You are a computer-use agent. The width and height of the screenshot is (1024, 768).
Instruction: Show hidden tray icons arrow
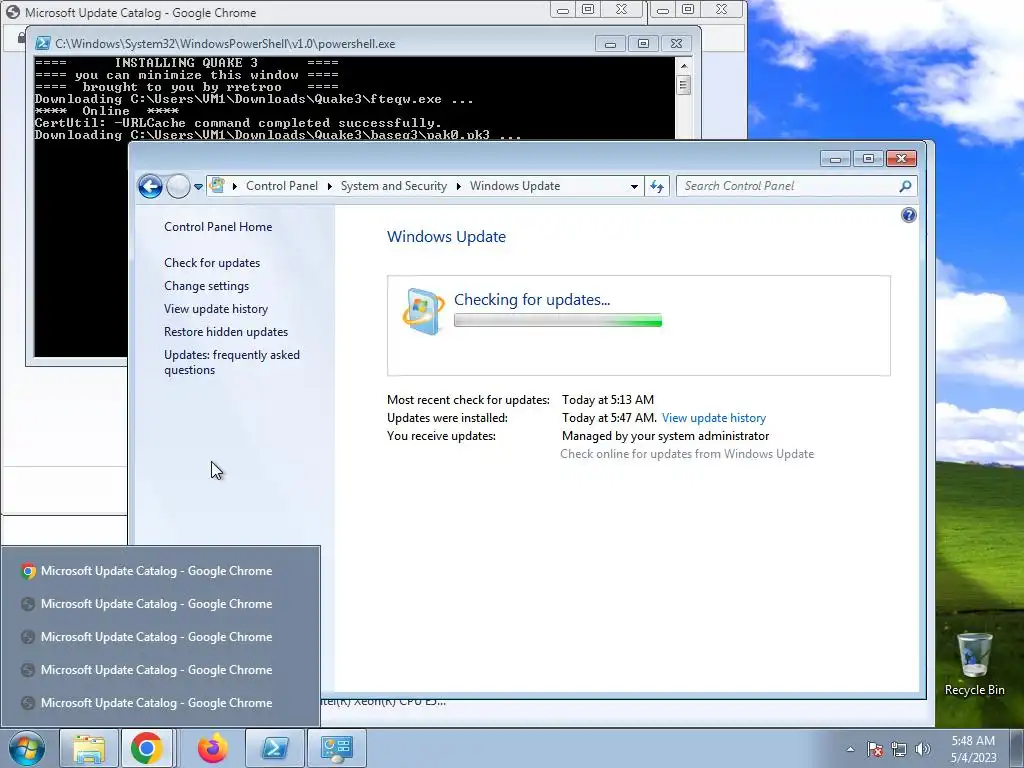tap(850, 750)
